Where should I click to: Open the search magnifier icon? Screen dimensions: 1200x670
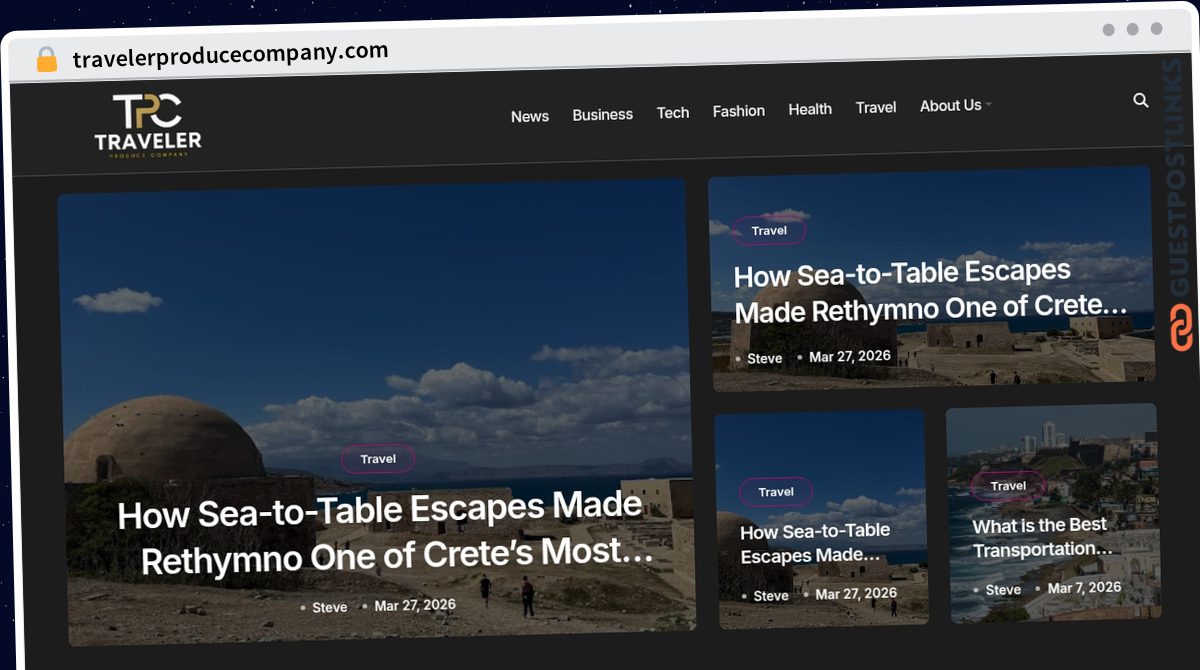pyautogui.click(x=1141, y=100)
